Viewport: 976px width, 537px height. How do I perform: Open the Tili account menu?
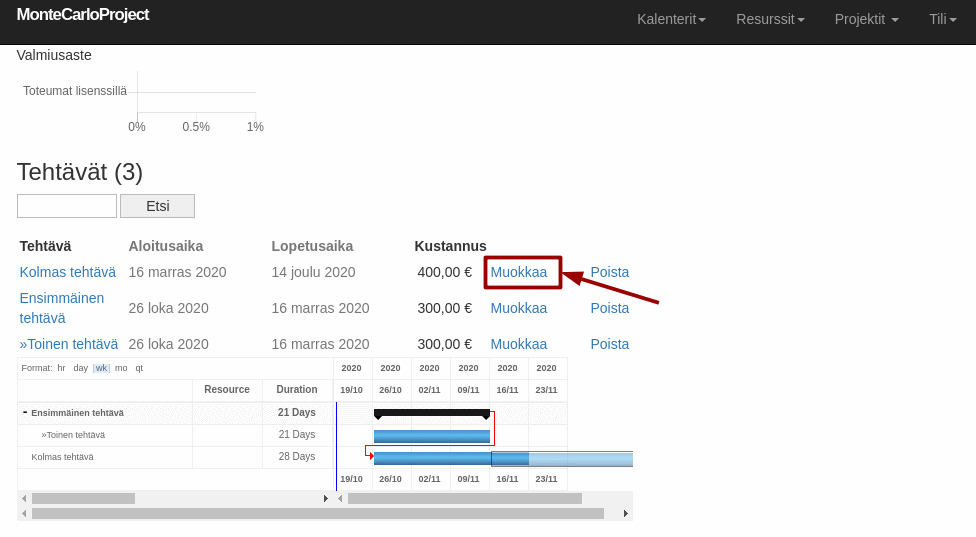pos(943,19)
